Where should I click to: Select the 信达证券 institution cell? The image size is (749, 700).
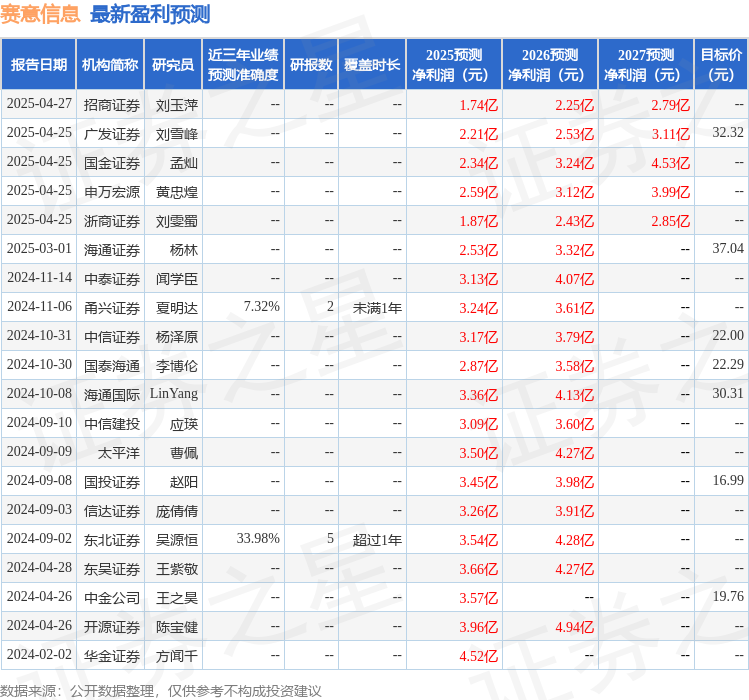pyautogui.click(x=112, y=511)
